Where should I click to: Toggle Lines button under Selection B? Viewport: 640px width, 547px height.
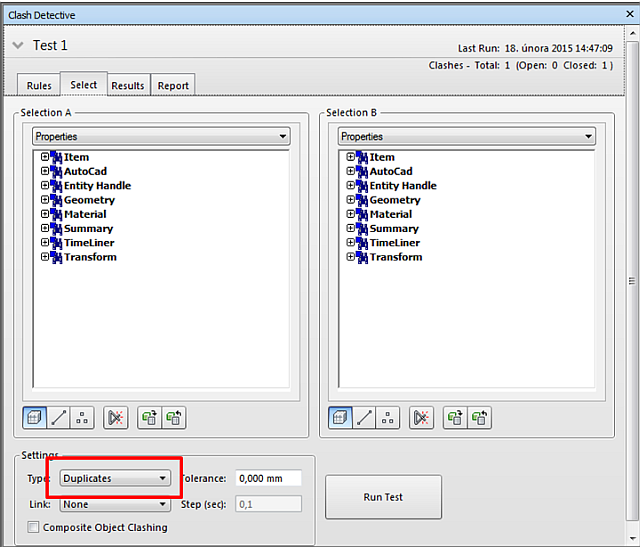tap(365, 418)
